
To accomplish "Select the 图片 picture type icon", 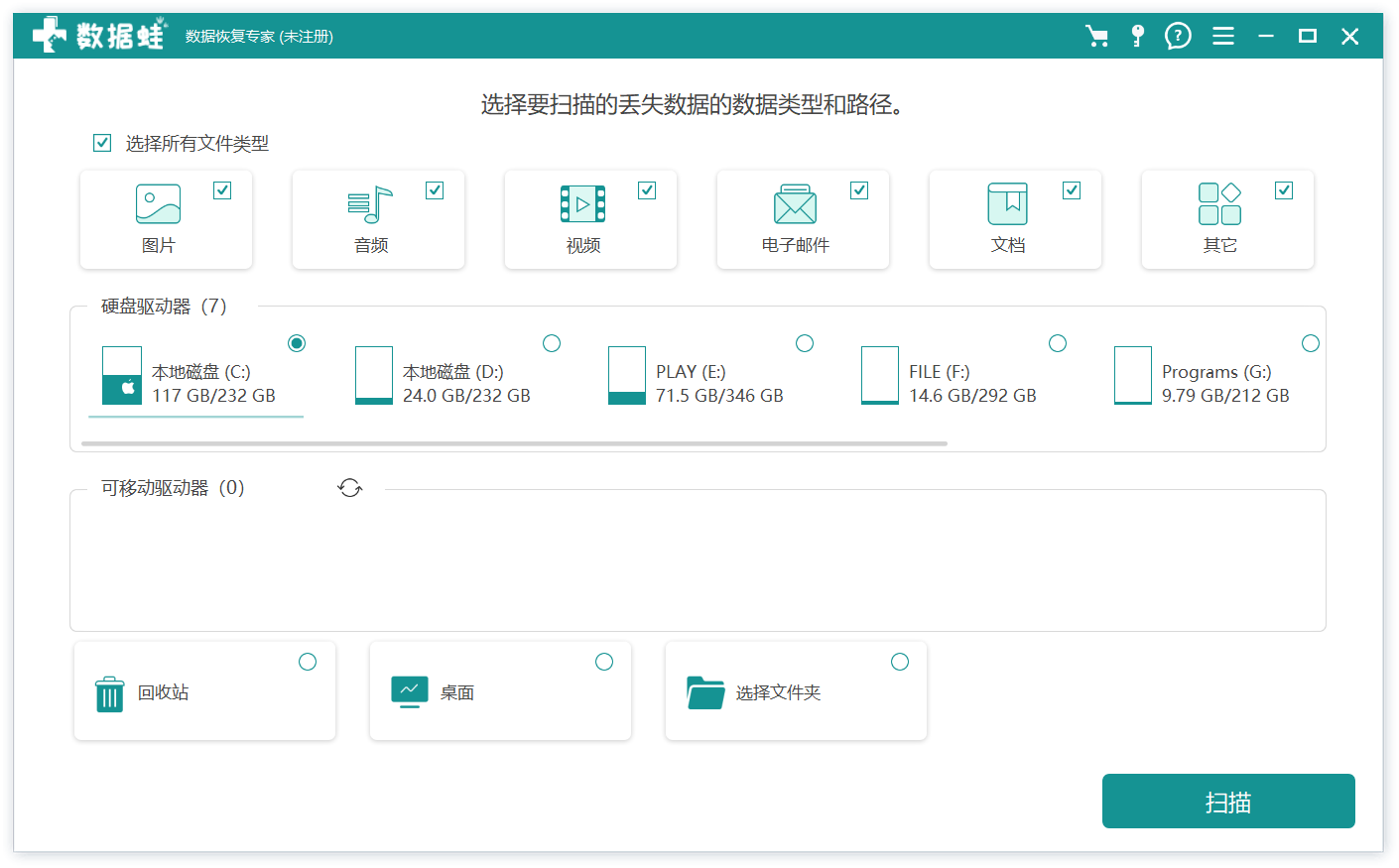I will (158, 204).
